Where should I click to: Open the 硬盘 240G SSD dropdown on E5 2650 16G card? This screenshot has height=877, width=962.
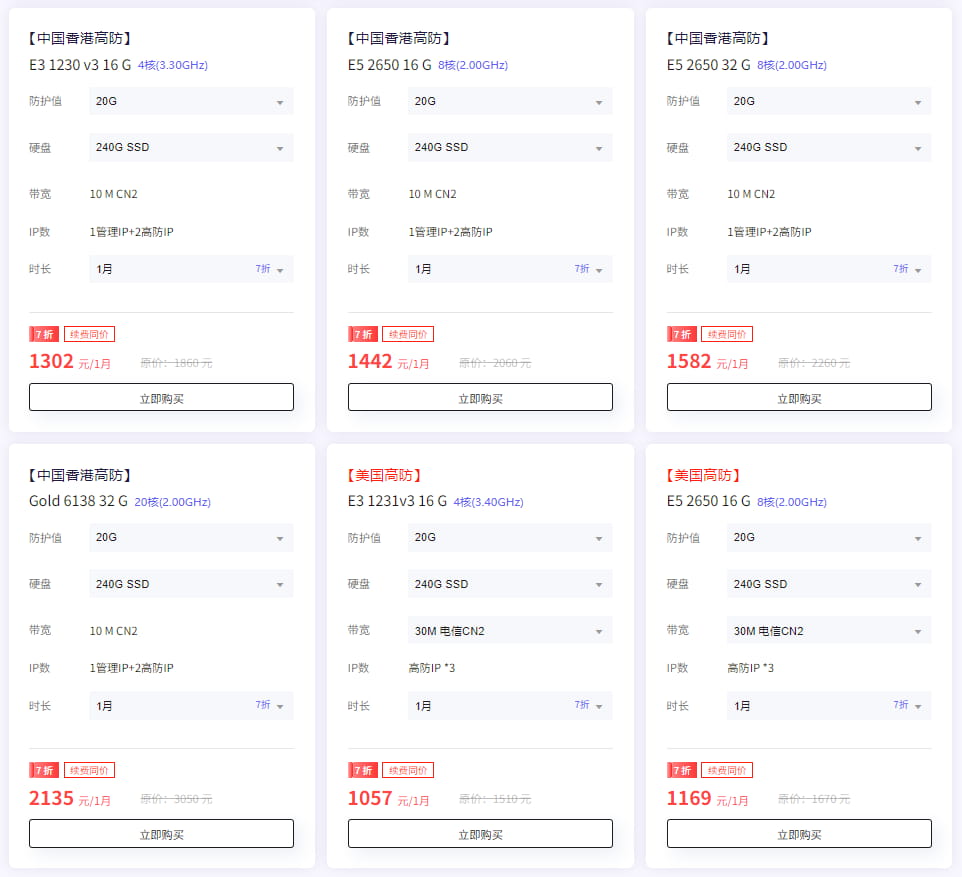pyautogui.click(x=509, y=147)
